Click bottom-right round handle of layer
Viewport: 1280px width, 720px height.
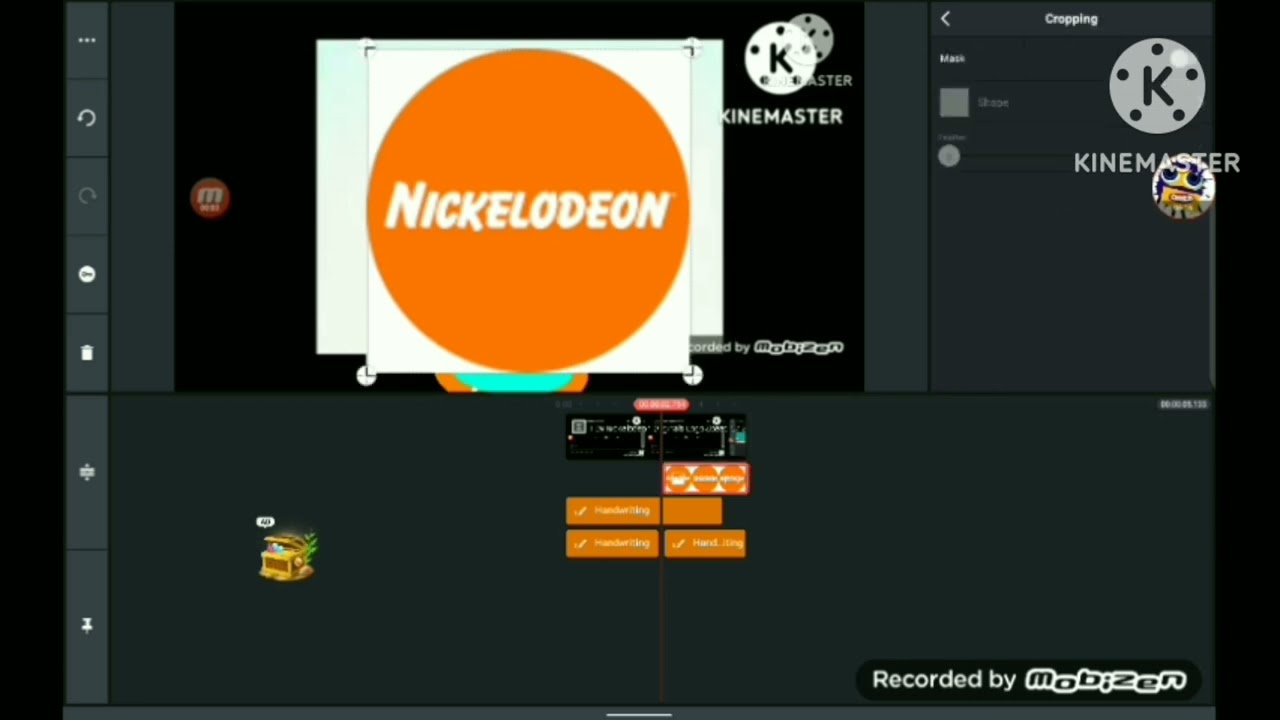(693, 375)
